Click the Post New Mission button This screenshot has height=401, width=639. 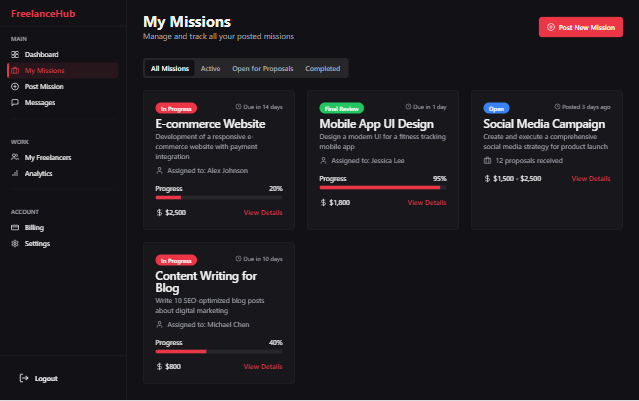(581, 27)
